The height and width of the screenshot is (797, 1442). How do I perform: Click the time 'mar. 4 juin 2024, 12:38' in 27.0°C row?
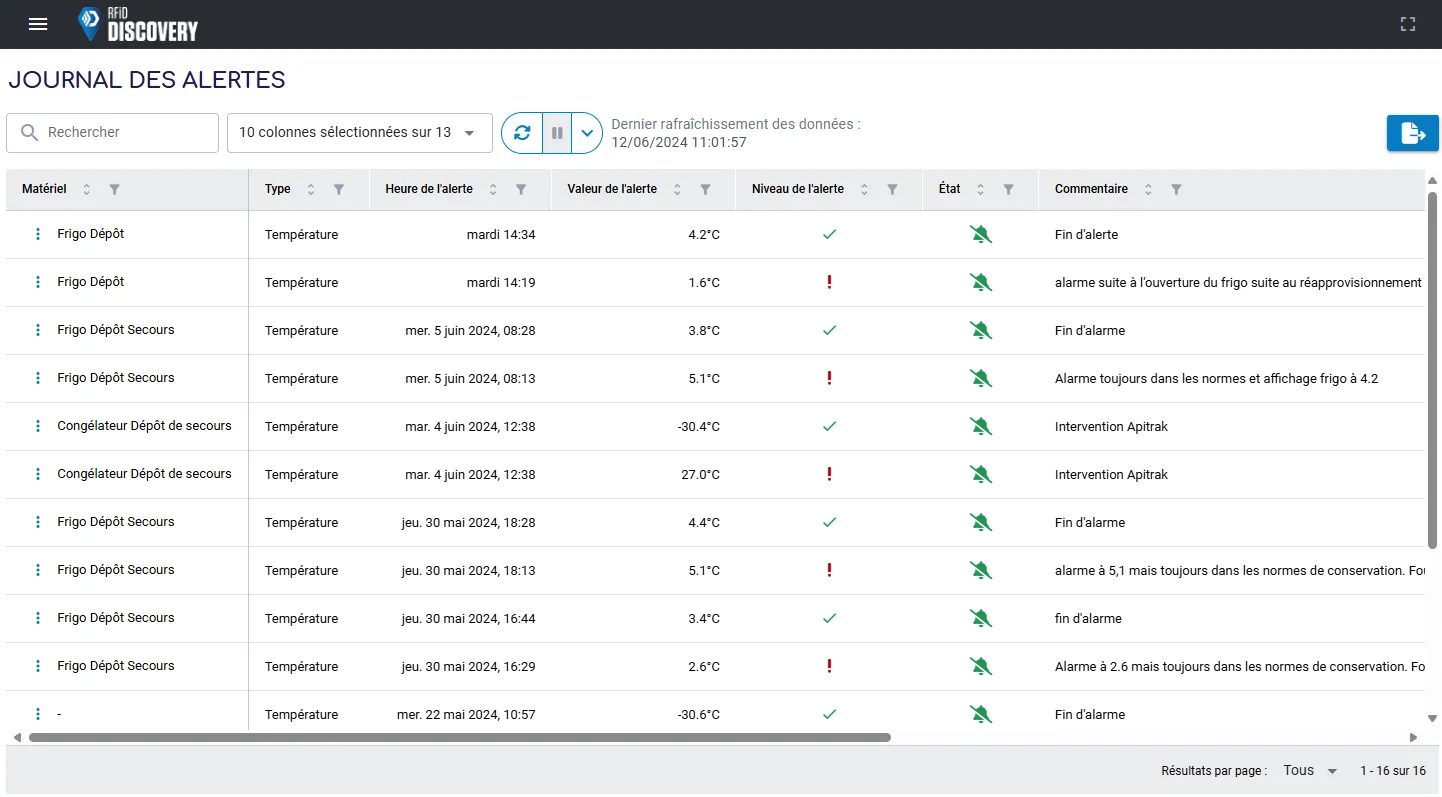(x=470, y=474)
